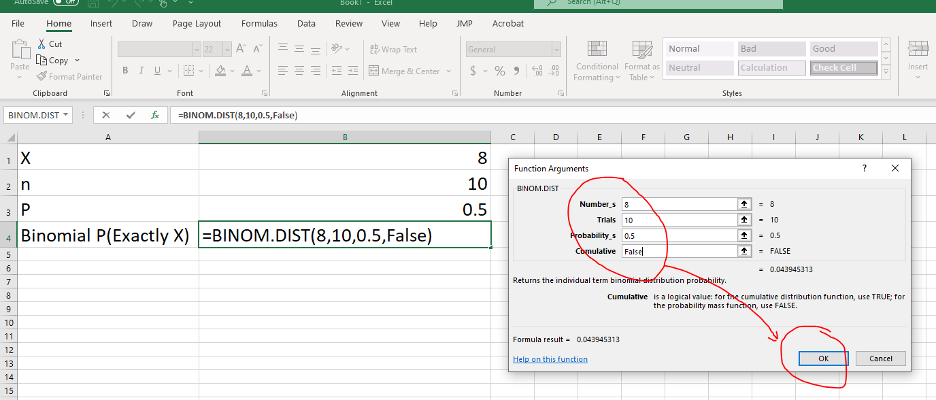Open Help on this function link
This screenshot has width=936, height=400.
(550, 359)
